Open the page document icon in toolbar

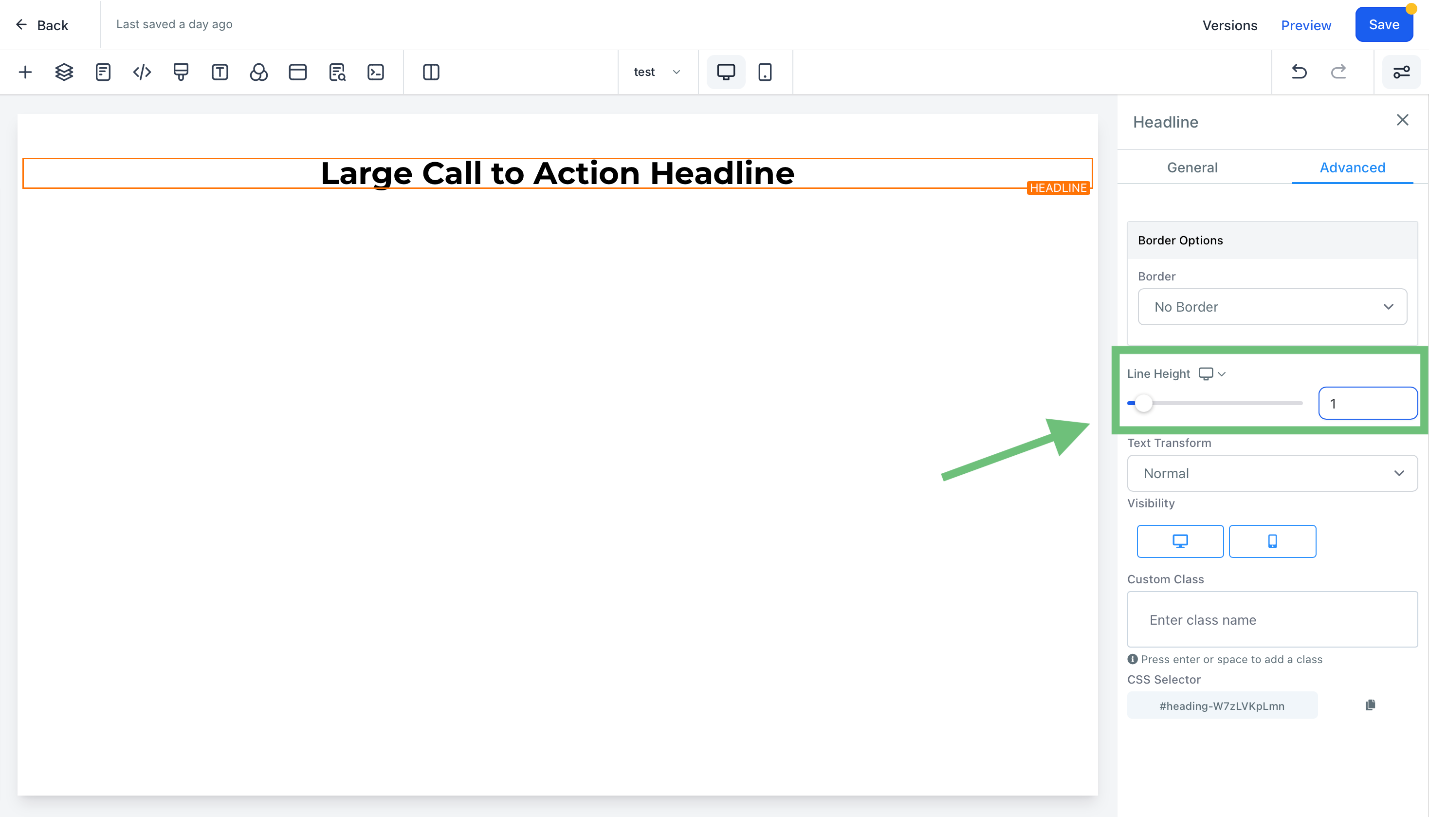(103, 72)
